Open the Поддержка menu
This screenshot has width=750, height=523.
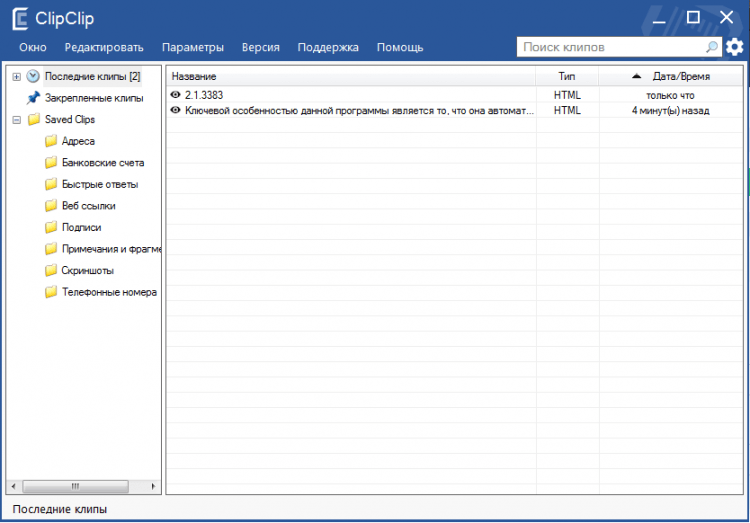[x=328, y=47]
